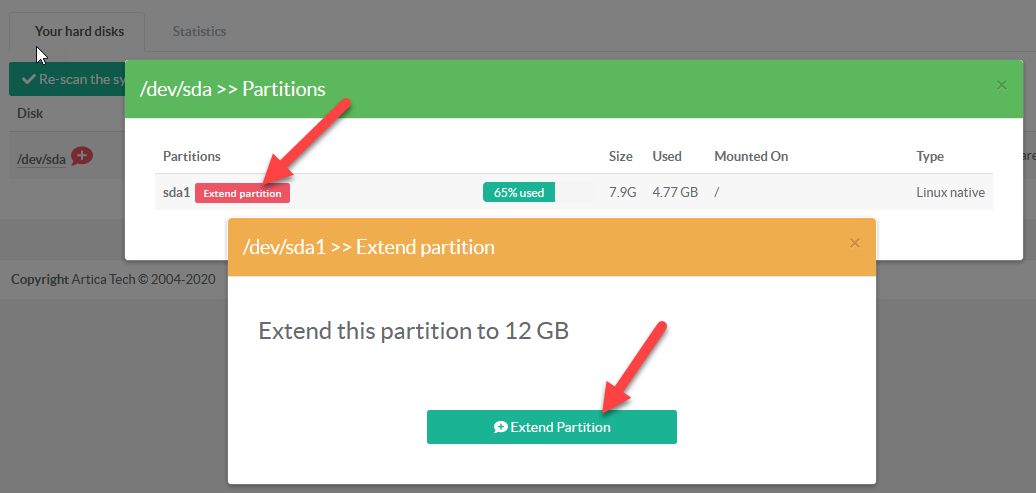This screenshot has height=493, width=1036.
Task: Click the Used column header
Action: 667,156
